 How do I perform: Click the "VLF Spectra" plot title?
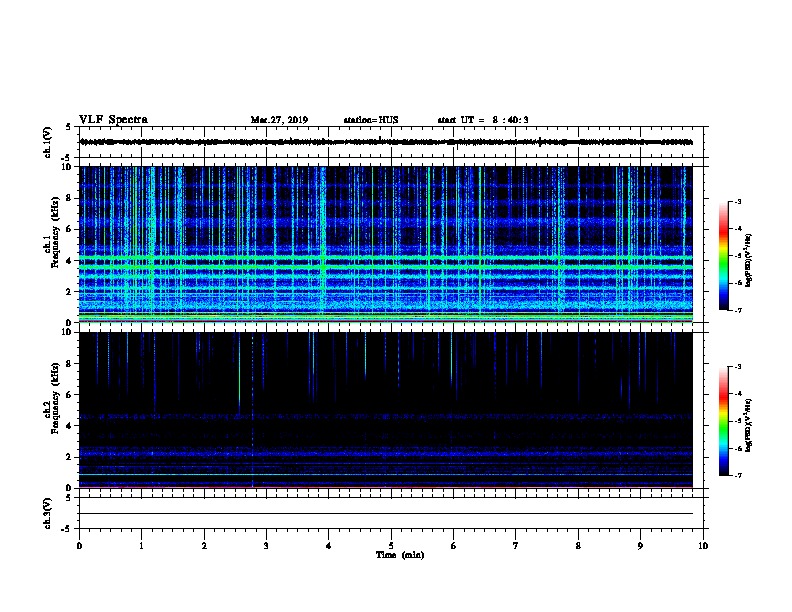(113, 120)
